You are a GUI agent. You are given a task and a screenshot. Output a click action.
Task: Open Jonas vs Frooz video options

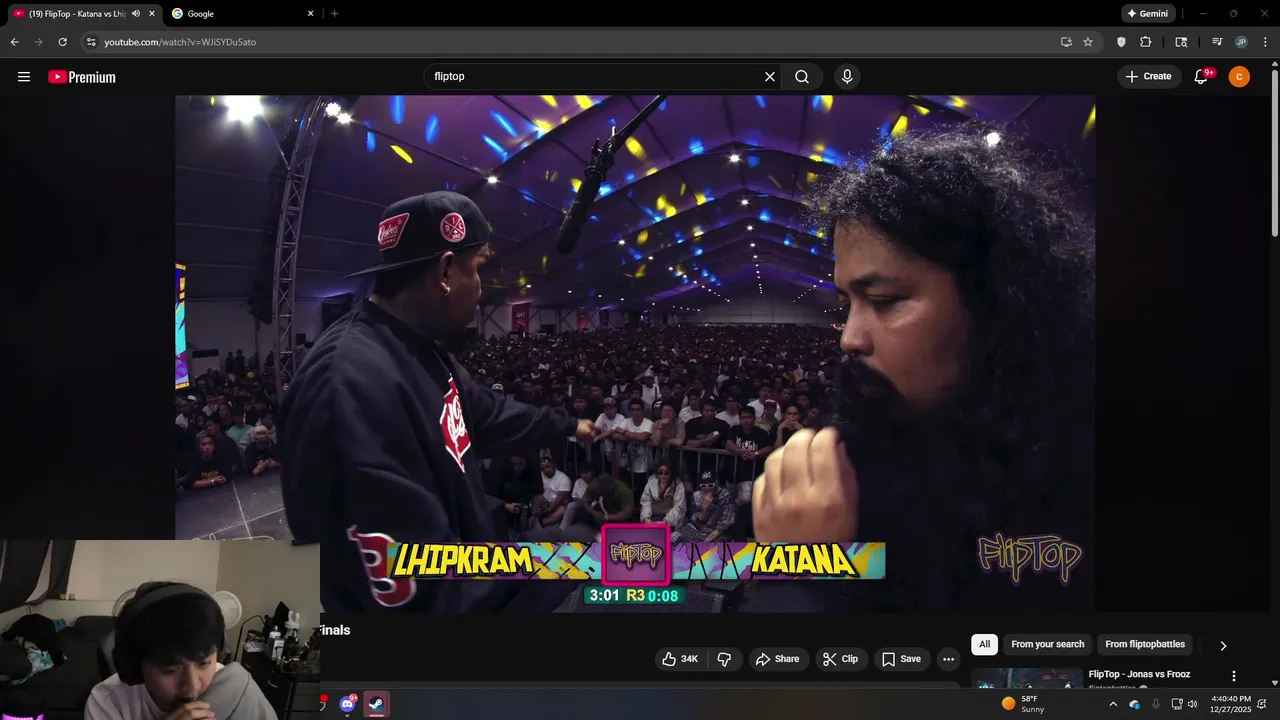click(1234, 676)
